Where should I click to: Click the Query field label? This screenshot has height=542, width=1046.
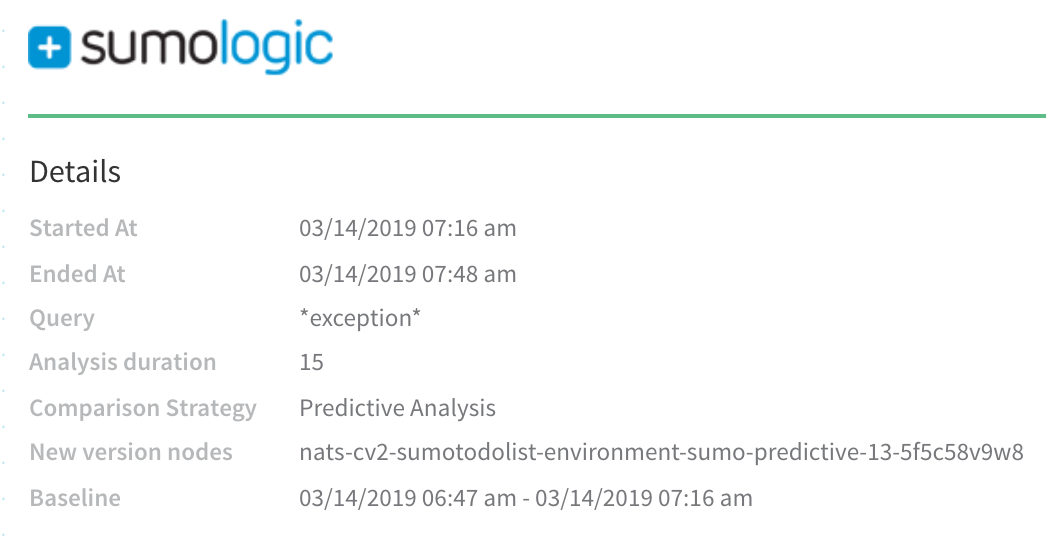(62, 318)
